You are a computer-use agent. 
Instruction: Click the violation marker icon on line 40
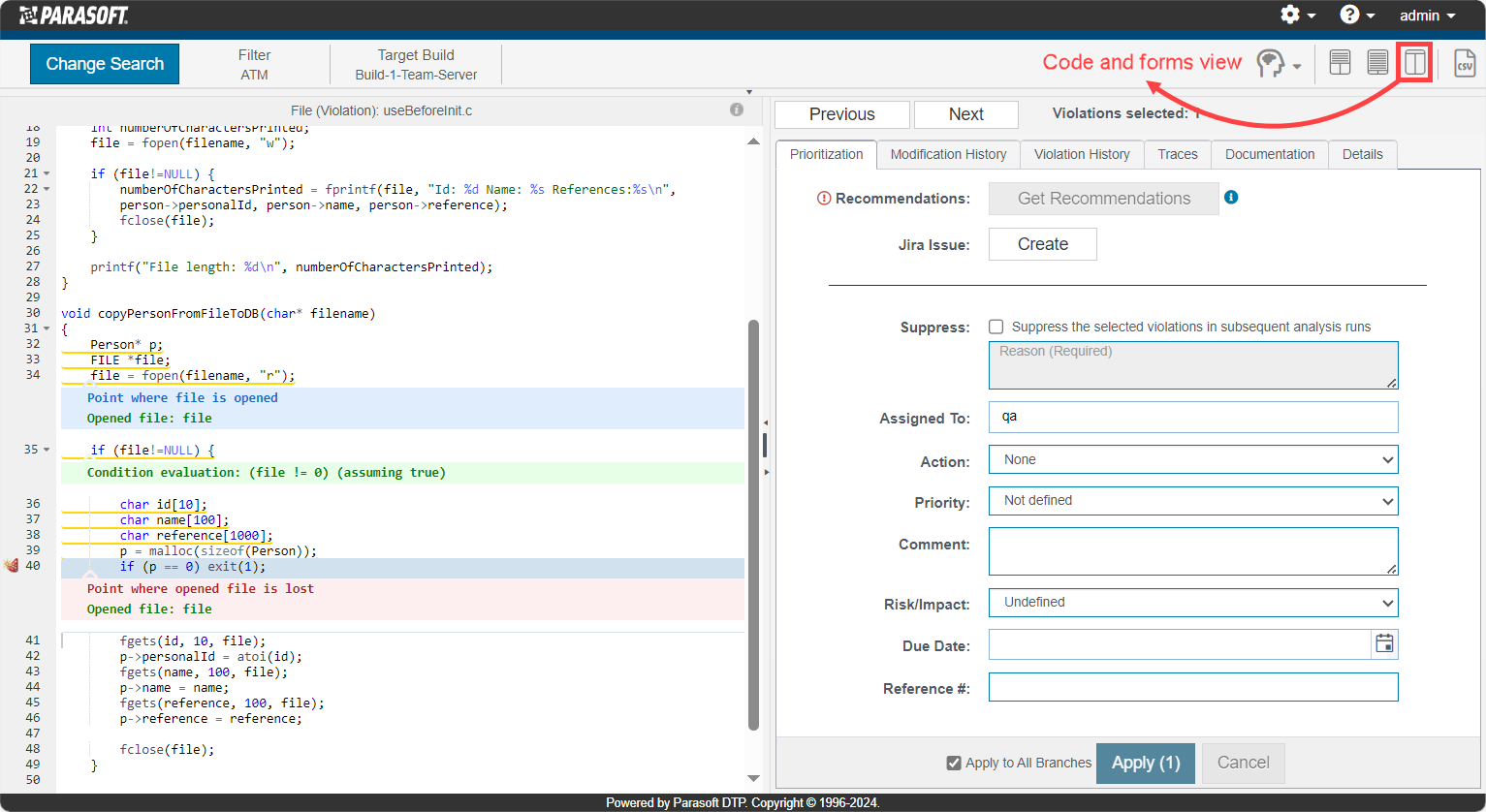12,566
